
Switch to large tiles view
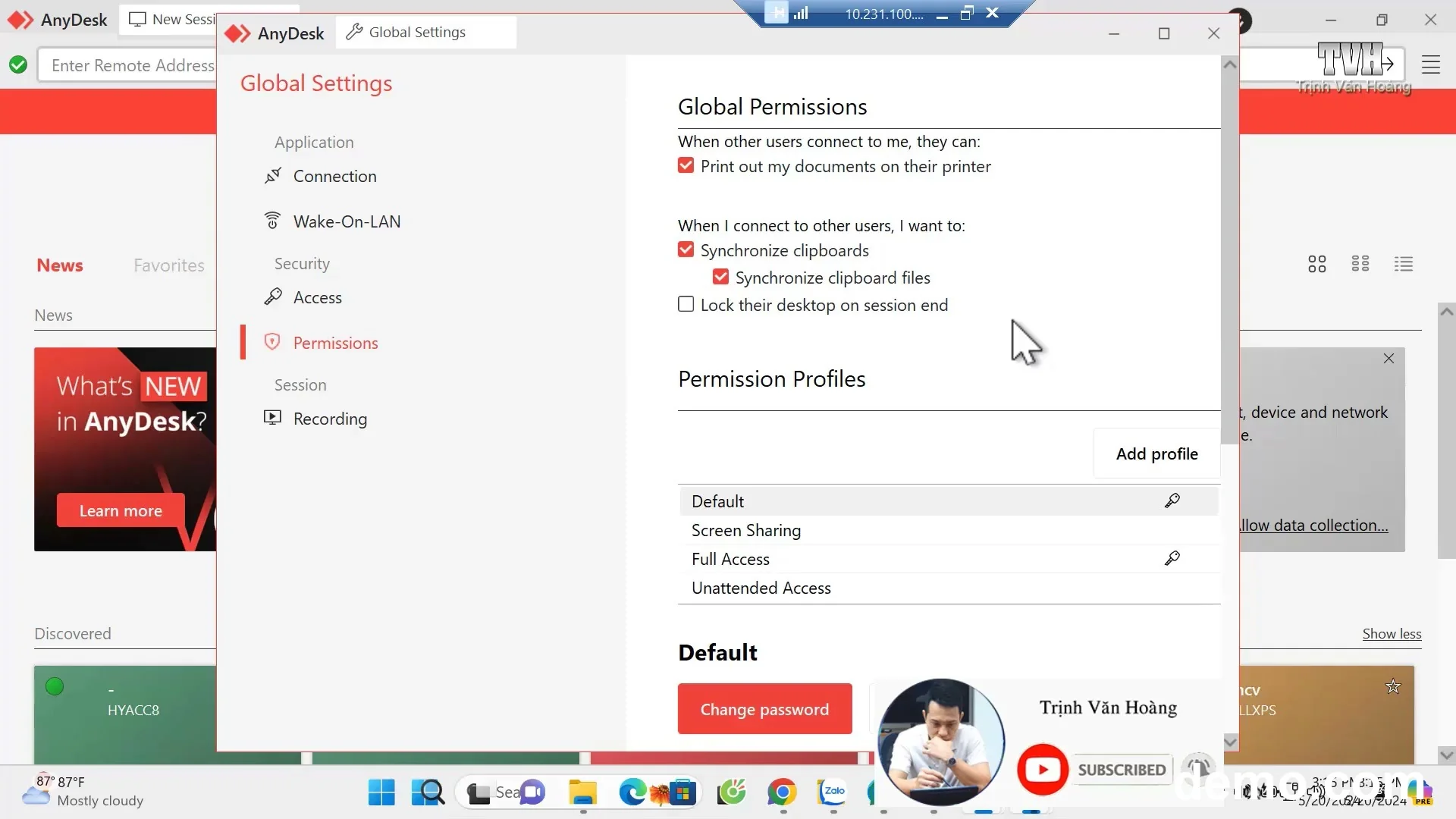(x=1317, y=264)
